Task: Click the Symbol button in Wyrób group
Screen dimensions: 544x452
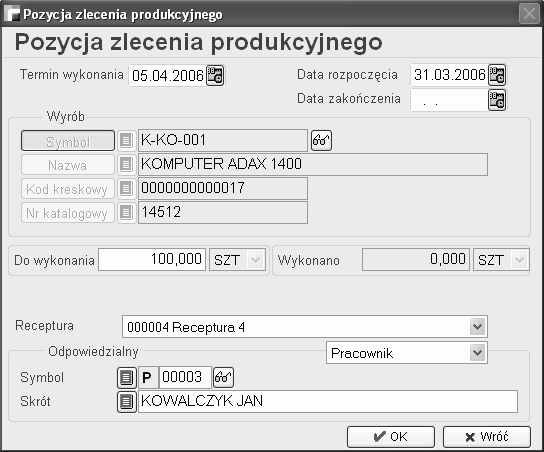Action: (x=68, y=141)
